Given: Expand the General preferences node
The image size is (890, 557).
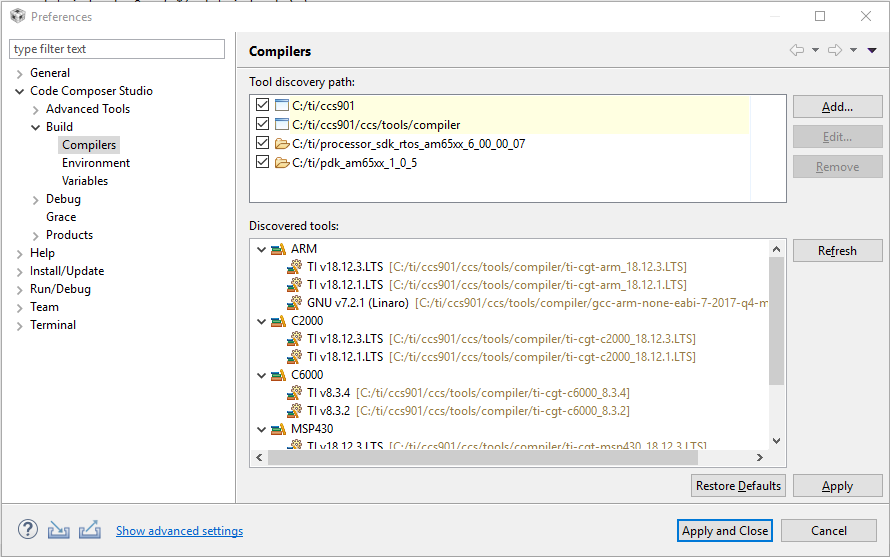Looking at the screenshot, I should 19,74.
